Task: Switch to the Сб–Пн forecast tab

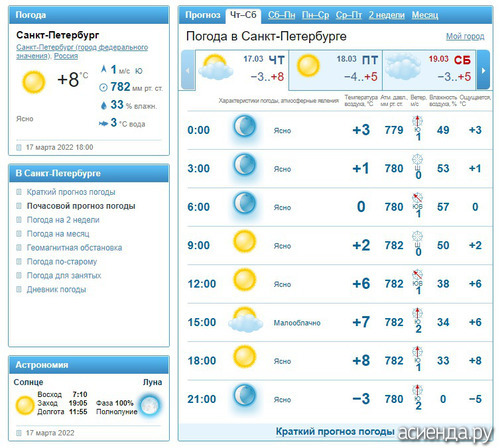Action: [x=282, y=15]
